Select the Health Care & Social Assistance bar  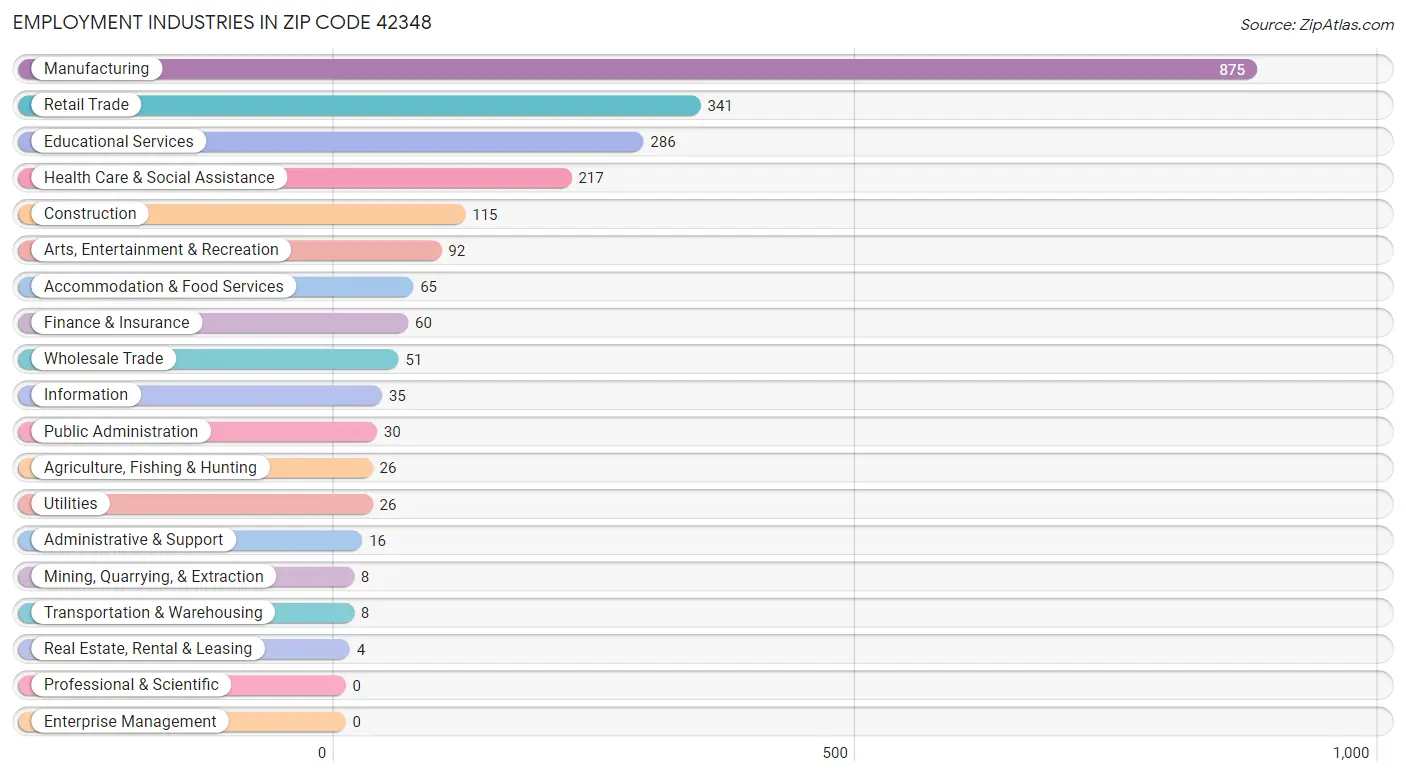point(295,178)
